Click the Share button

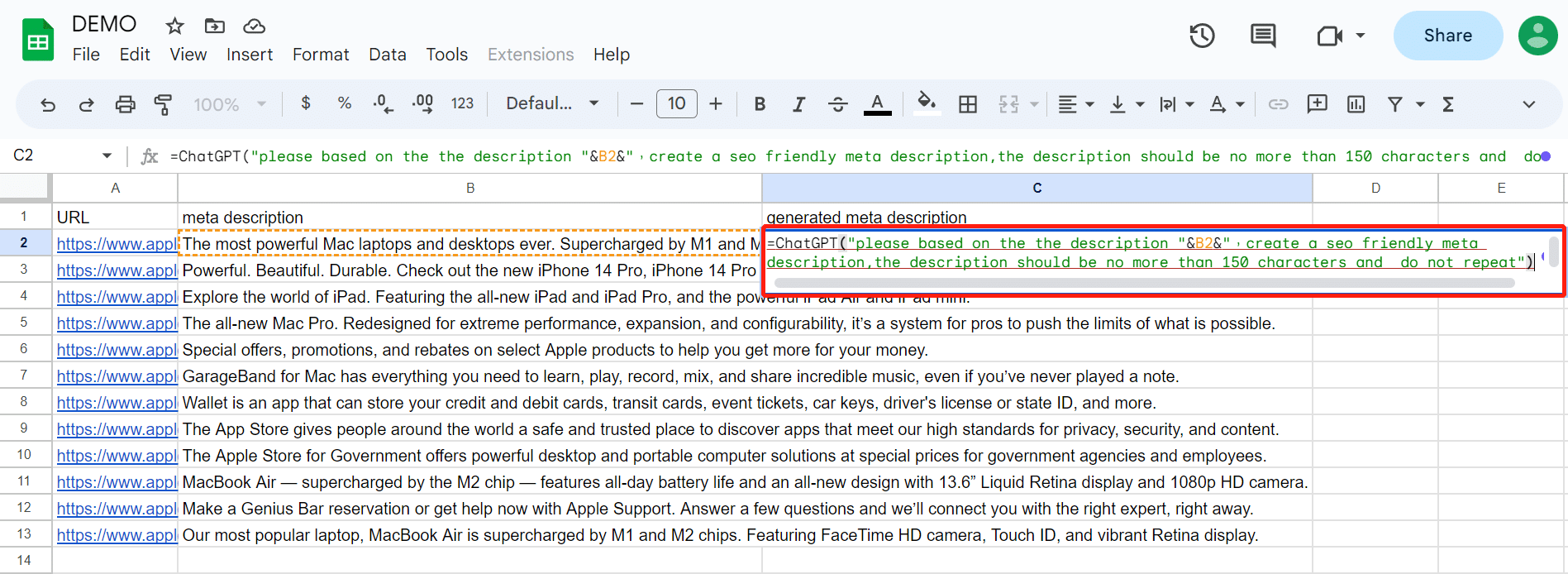pyautogui.click(x=1447, y=36)
